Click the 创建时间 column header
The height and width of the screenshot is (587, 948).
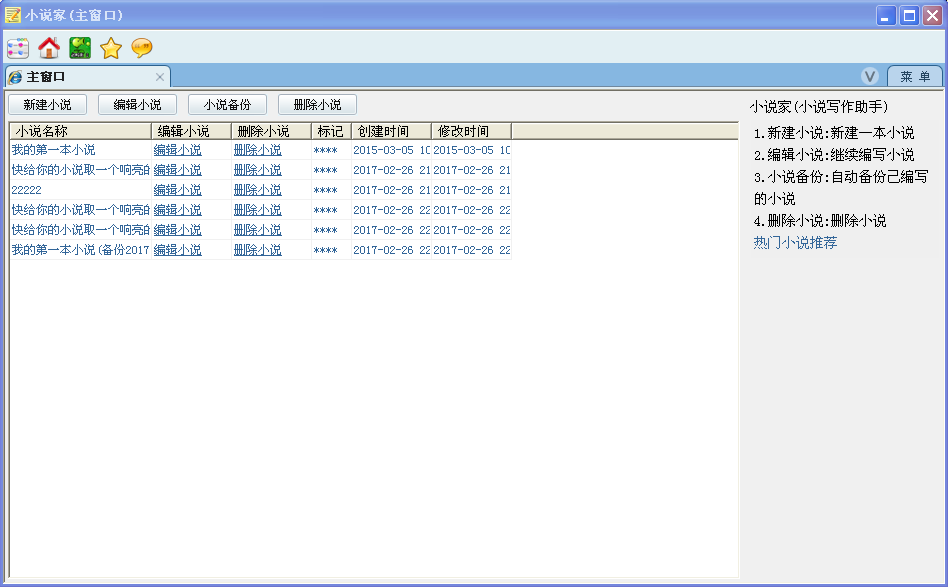pyautogui.click(x=386, y=130)
